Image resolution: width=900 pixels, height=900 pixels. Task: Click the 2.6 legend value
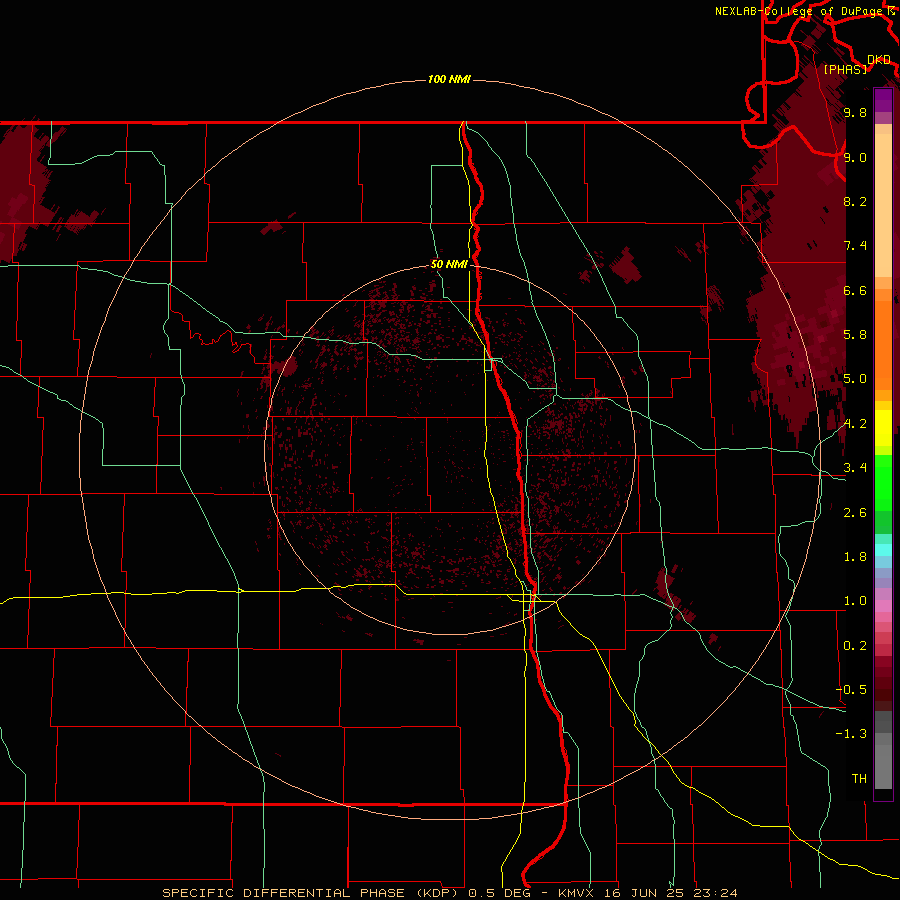tap(855, 513)
